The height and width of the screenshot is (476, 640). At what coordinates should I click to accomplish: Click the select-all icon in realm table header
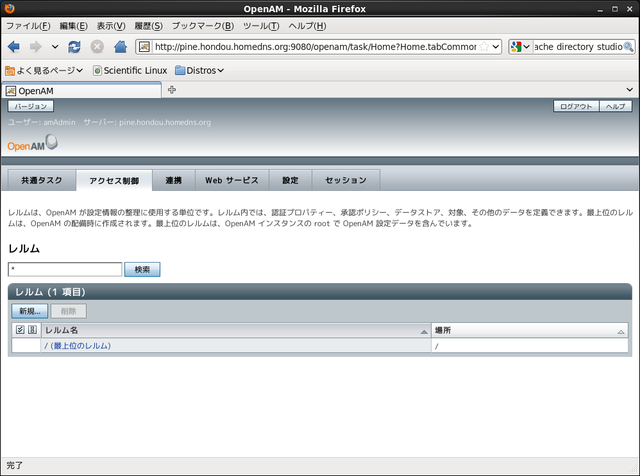point(20,330)
